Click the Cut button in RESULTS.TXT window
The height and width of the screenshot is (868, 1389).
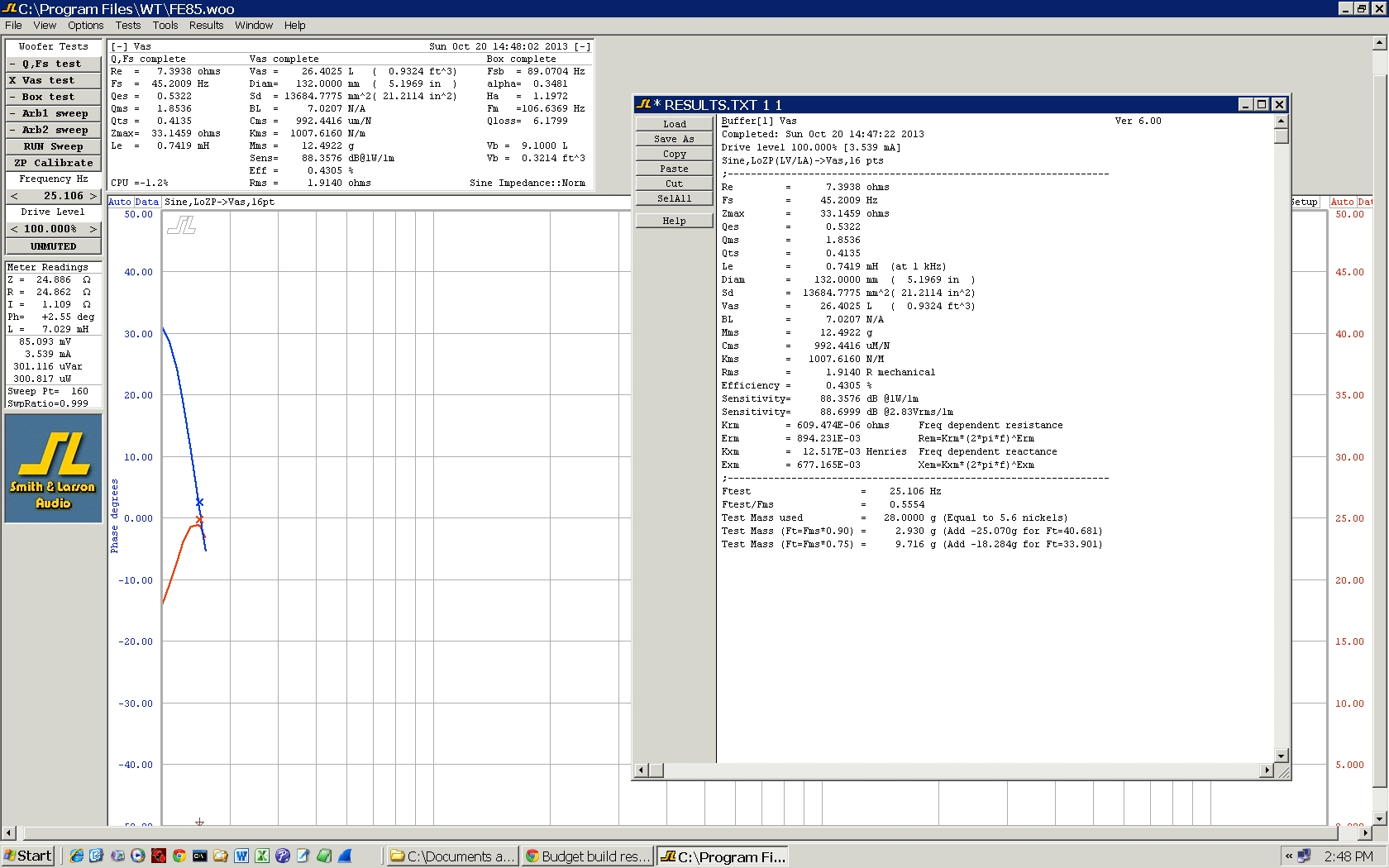(x=674, y=184)
